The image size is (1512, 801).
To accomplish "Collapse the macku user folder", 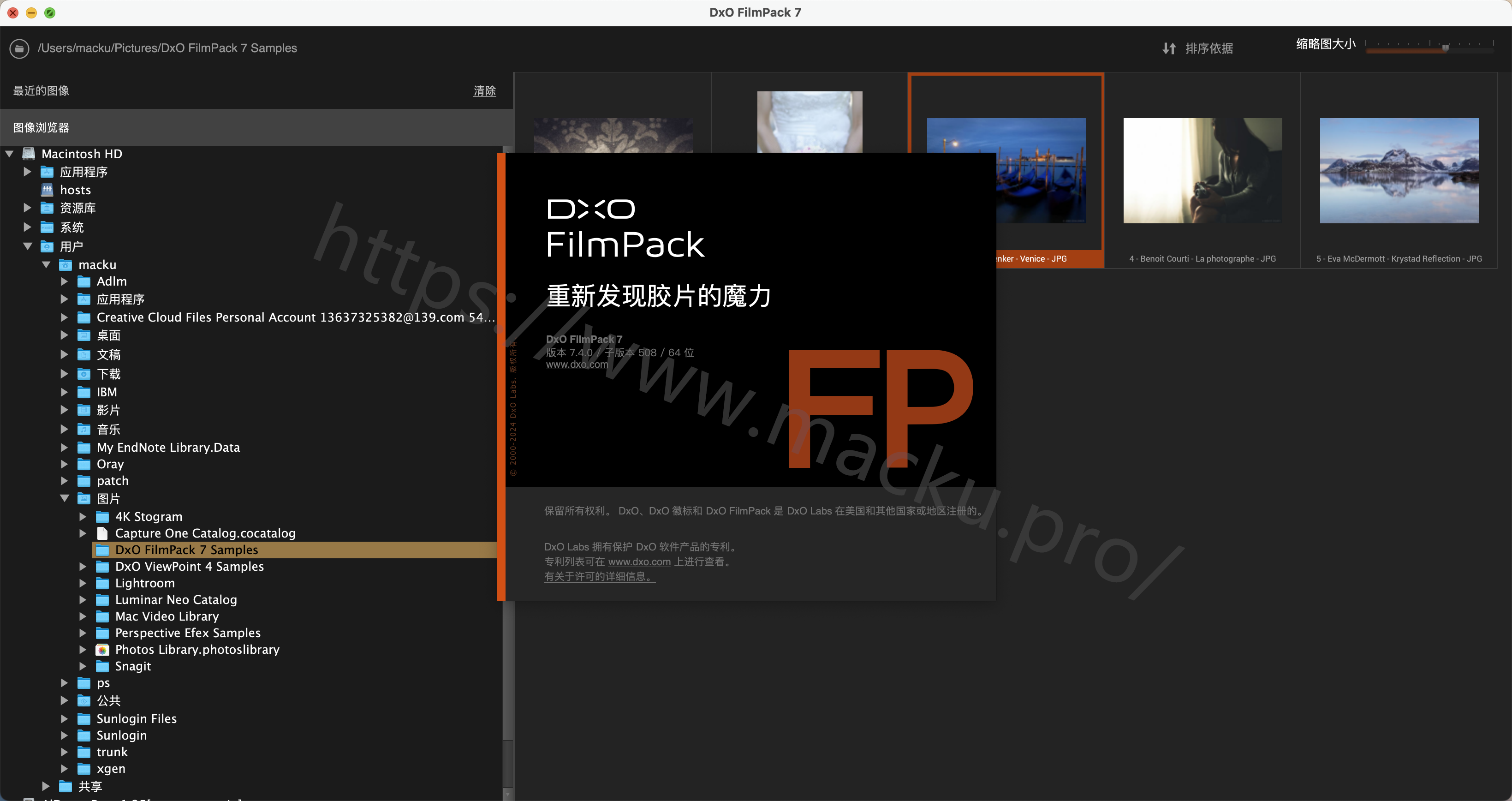I will click(47, 265).
